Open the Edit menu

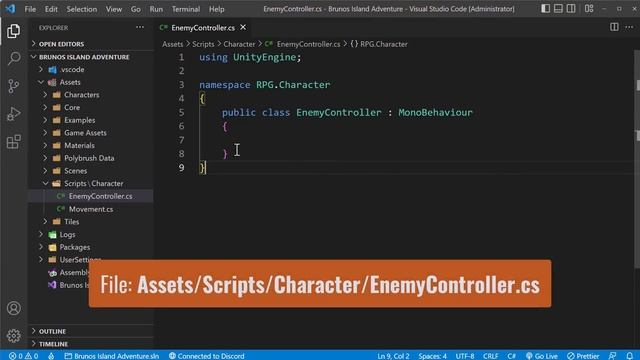tap(51, 9)
